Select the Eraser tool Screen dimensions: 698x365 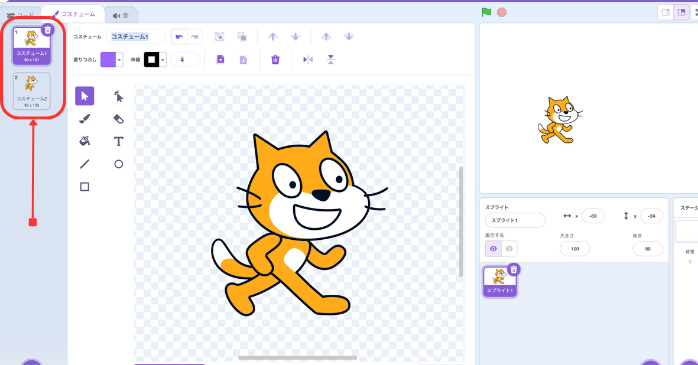click(x=118, y=119)
